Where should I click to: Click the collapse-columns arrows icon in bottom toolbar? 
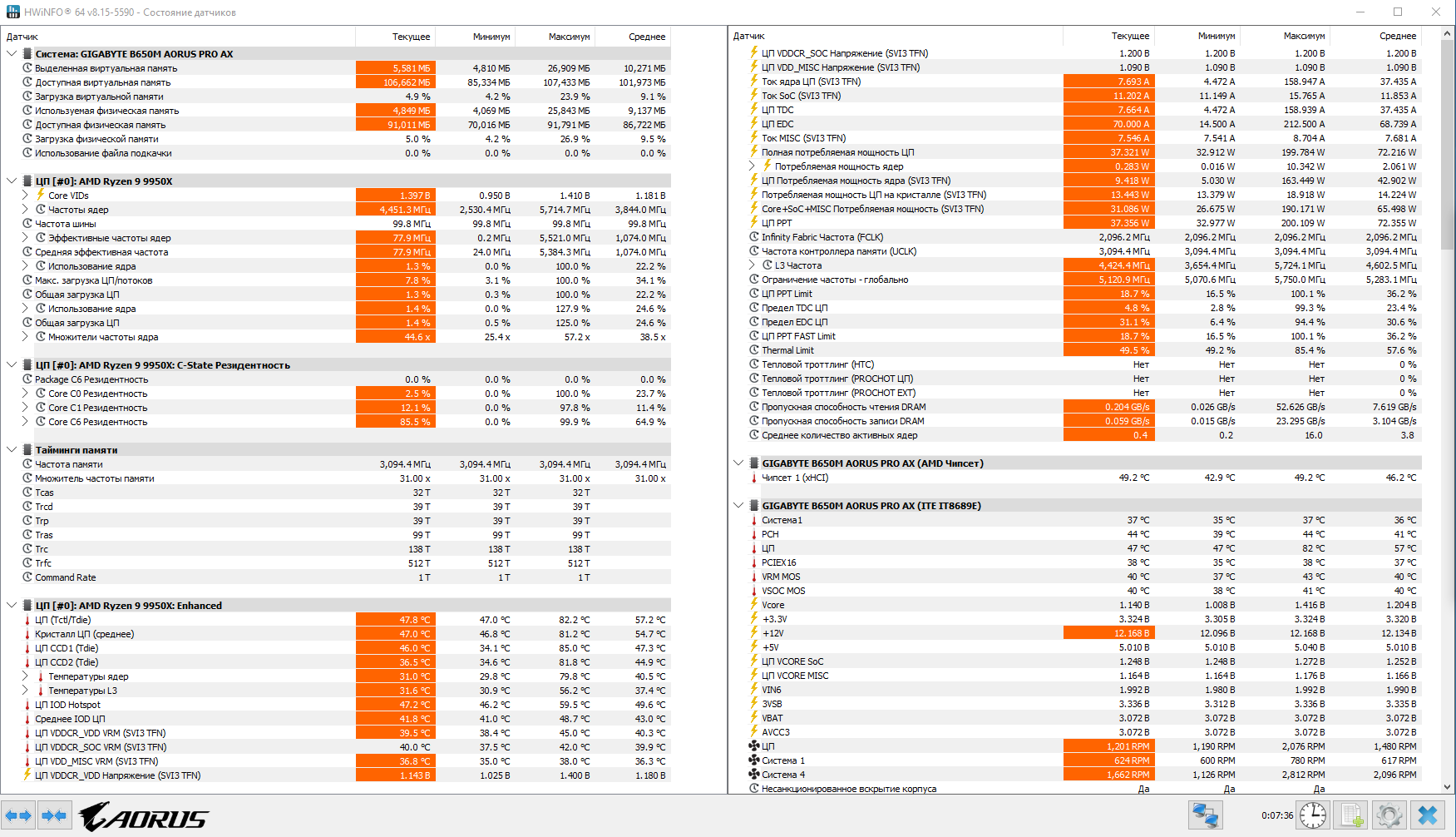[x=54, y=815]
